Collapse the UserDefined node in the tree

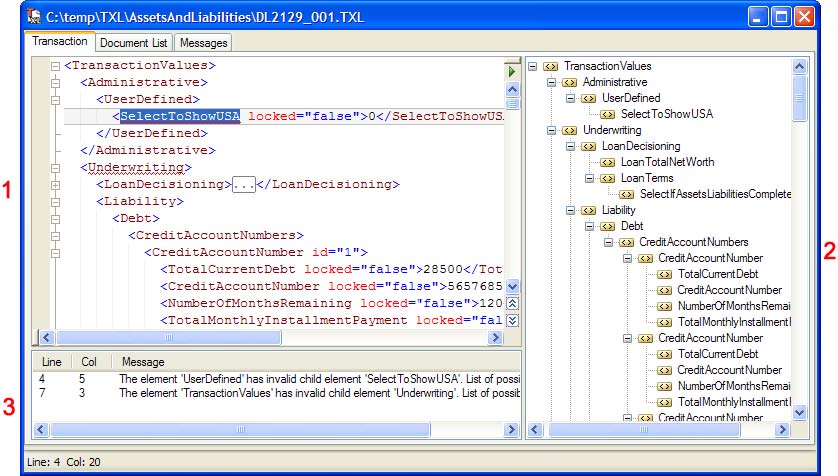[570, 98]
